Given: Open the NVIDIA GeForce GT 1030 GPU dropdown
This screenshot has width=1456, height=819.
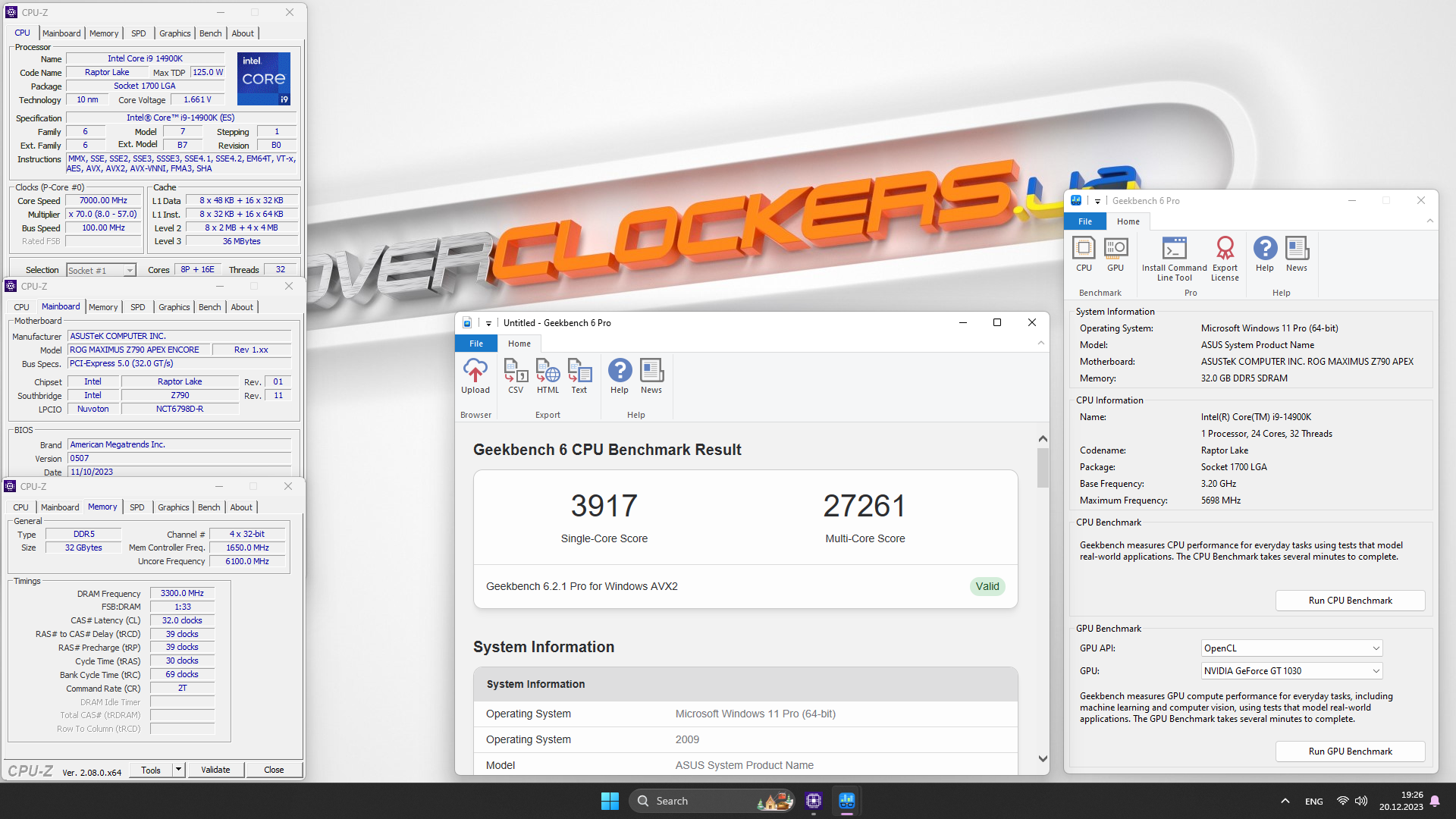Looking at the screenshot, I should click(1292, 671).
